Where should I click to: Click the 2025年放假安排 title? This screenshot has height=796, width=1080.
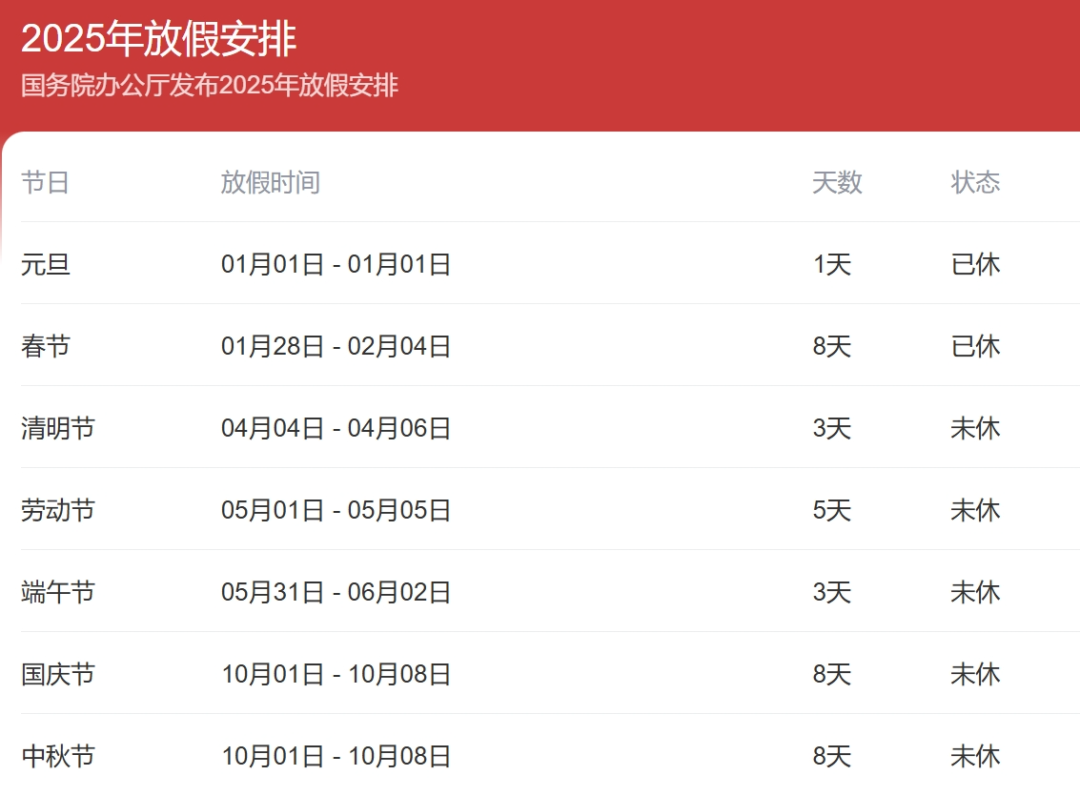[158, 39]
